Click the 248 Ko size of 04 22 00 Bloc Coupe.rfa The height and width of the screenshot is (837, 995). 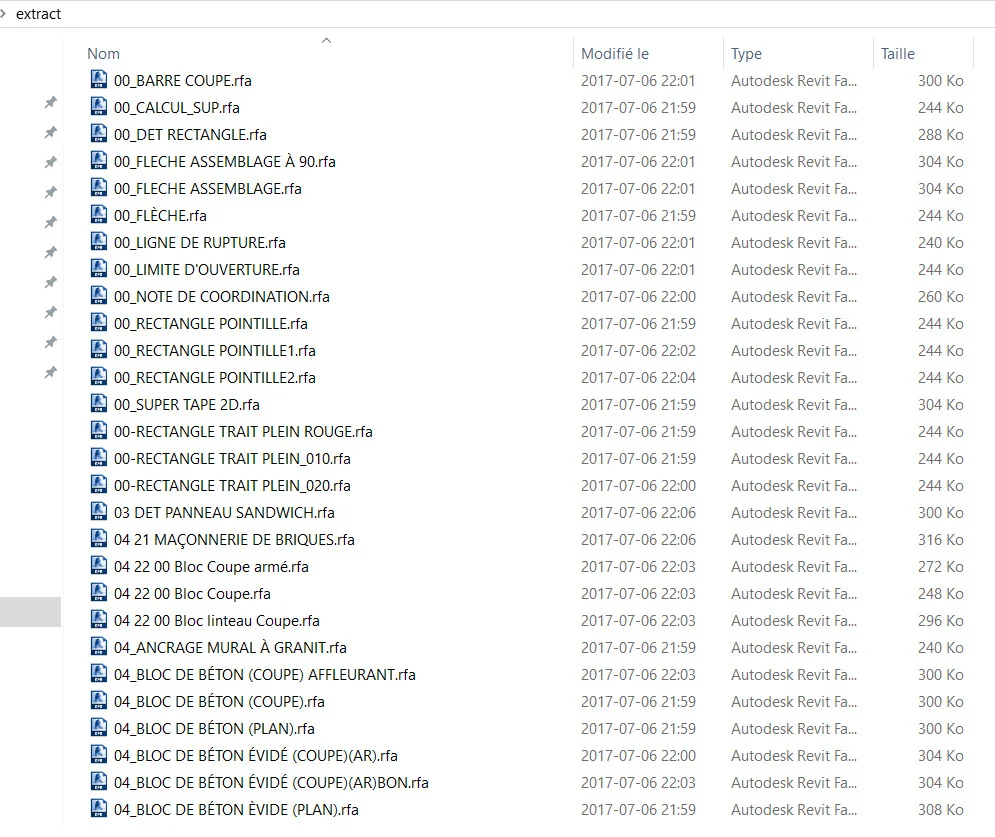pyautogui.click(x=940, y=593)
